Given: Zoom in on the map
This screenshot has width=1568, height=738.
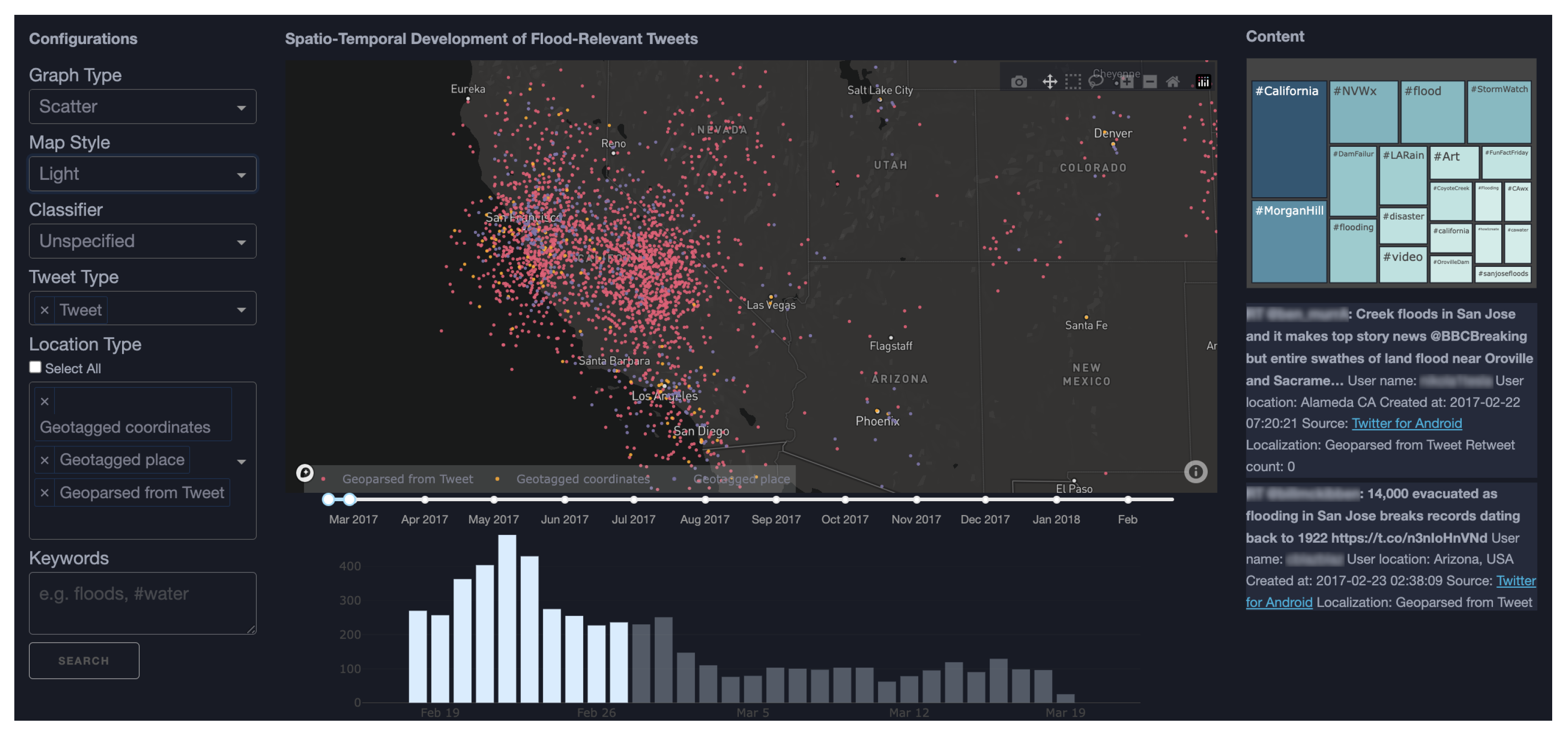Looking at the screenshot, I should 1126,82.
